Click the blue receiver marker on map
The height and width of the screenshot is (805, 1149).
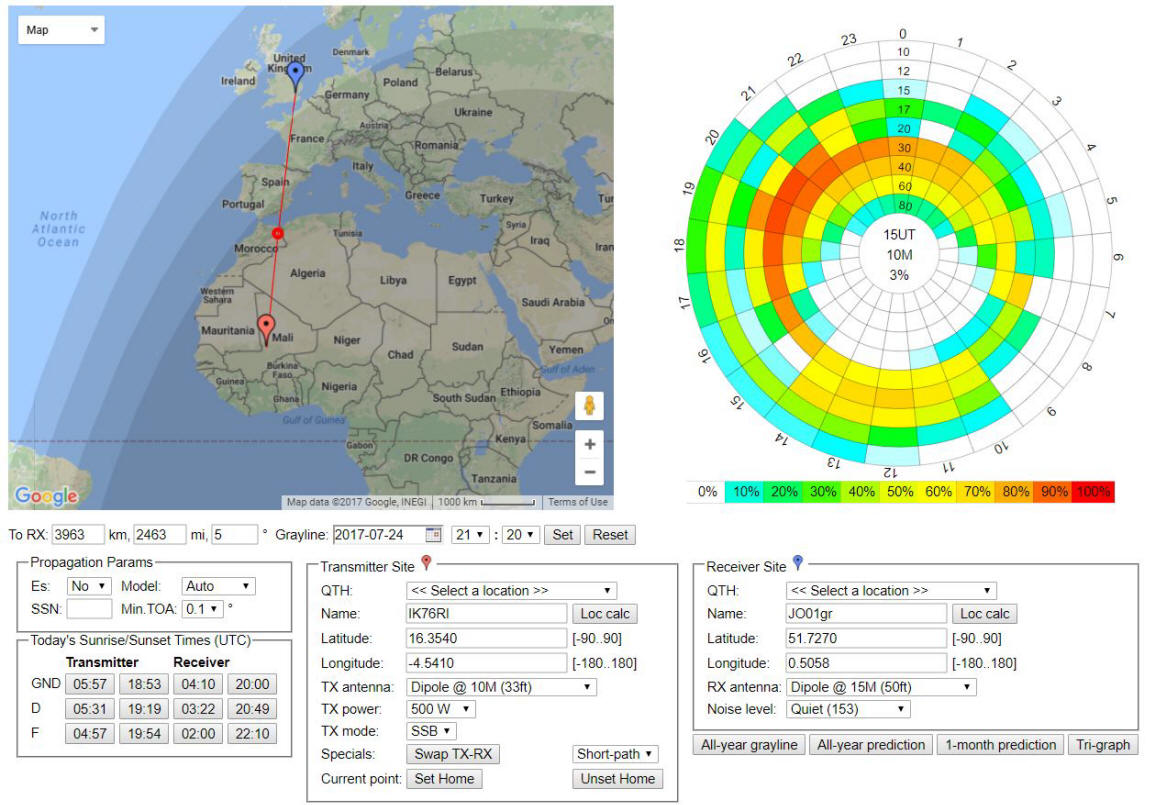295,72
